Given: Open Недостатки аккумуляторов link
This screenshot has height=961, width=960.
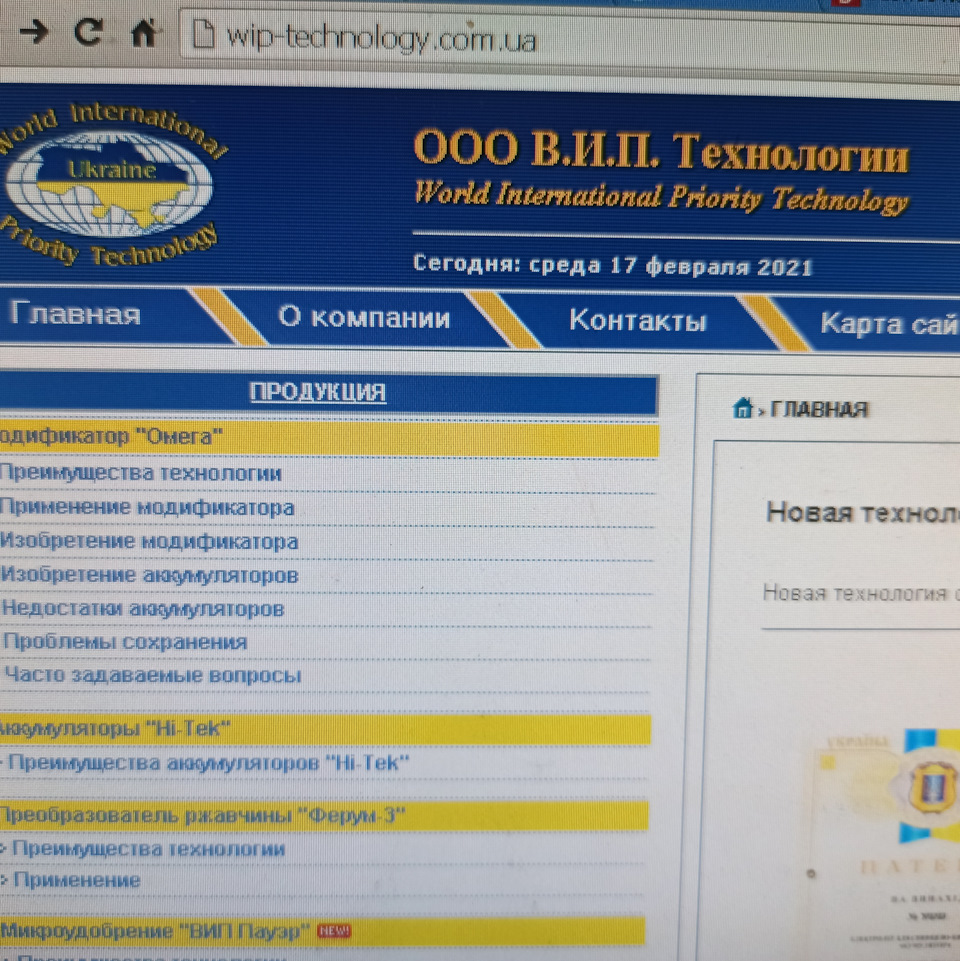Looking at the screenshot, I should pos(143,609).
